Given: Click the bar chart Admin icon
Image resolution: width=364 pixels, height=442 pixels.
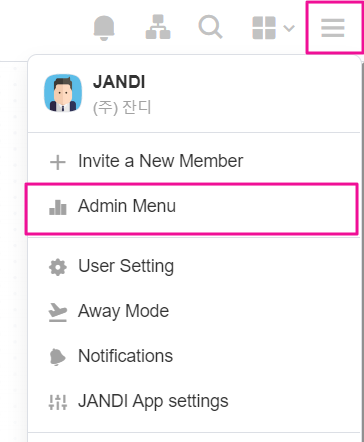Looking at the screenshot, I should click(58, 207).
